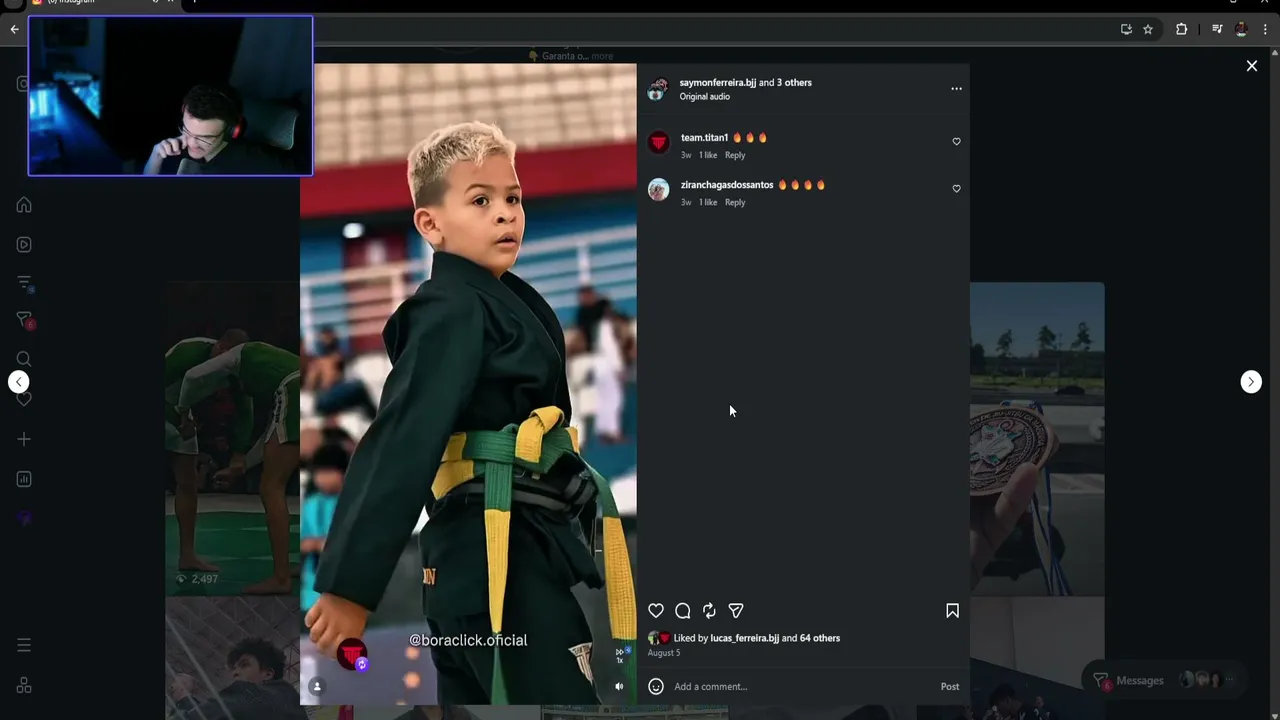This screenshot has height=720, width=1280.
Task: Open the grid thumbnail showing 2,497 views
Action: tap(232, 438)
